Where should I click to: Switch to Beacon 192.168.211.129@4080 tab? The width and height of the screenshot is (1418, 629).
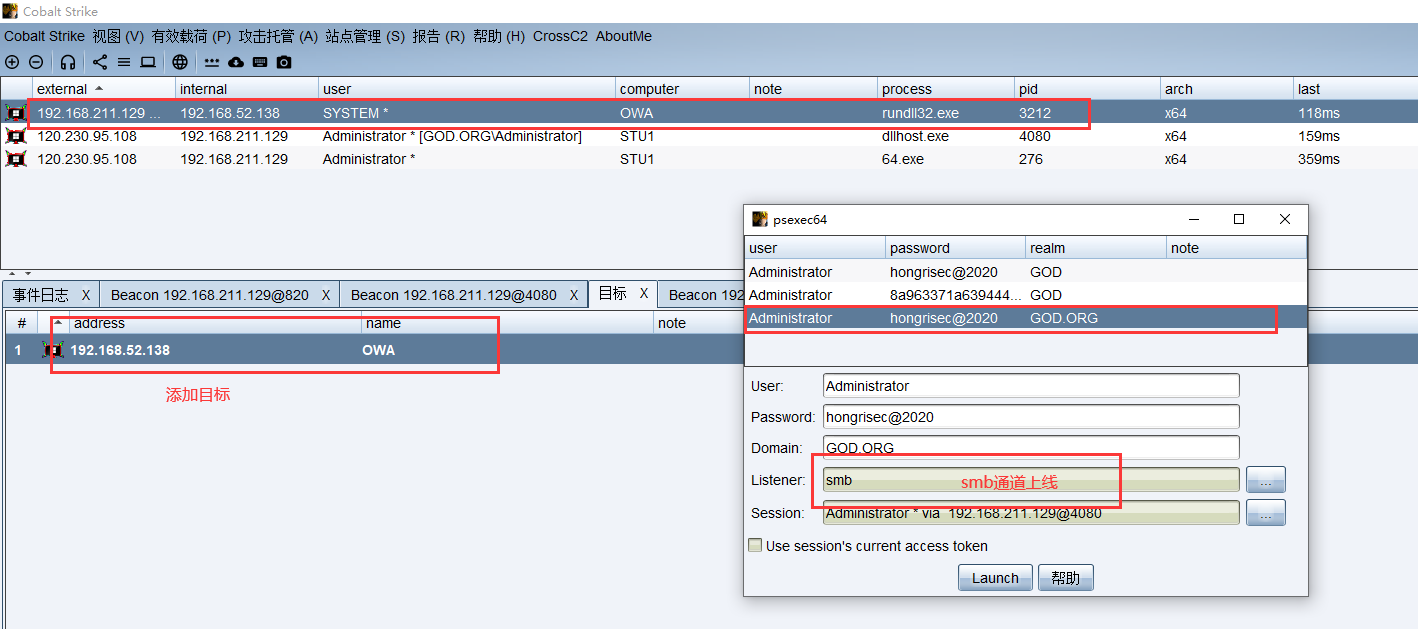click(x=454, y=295)
